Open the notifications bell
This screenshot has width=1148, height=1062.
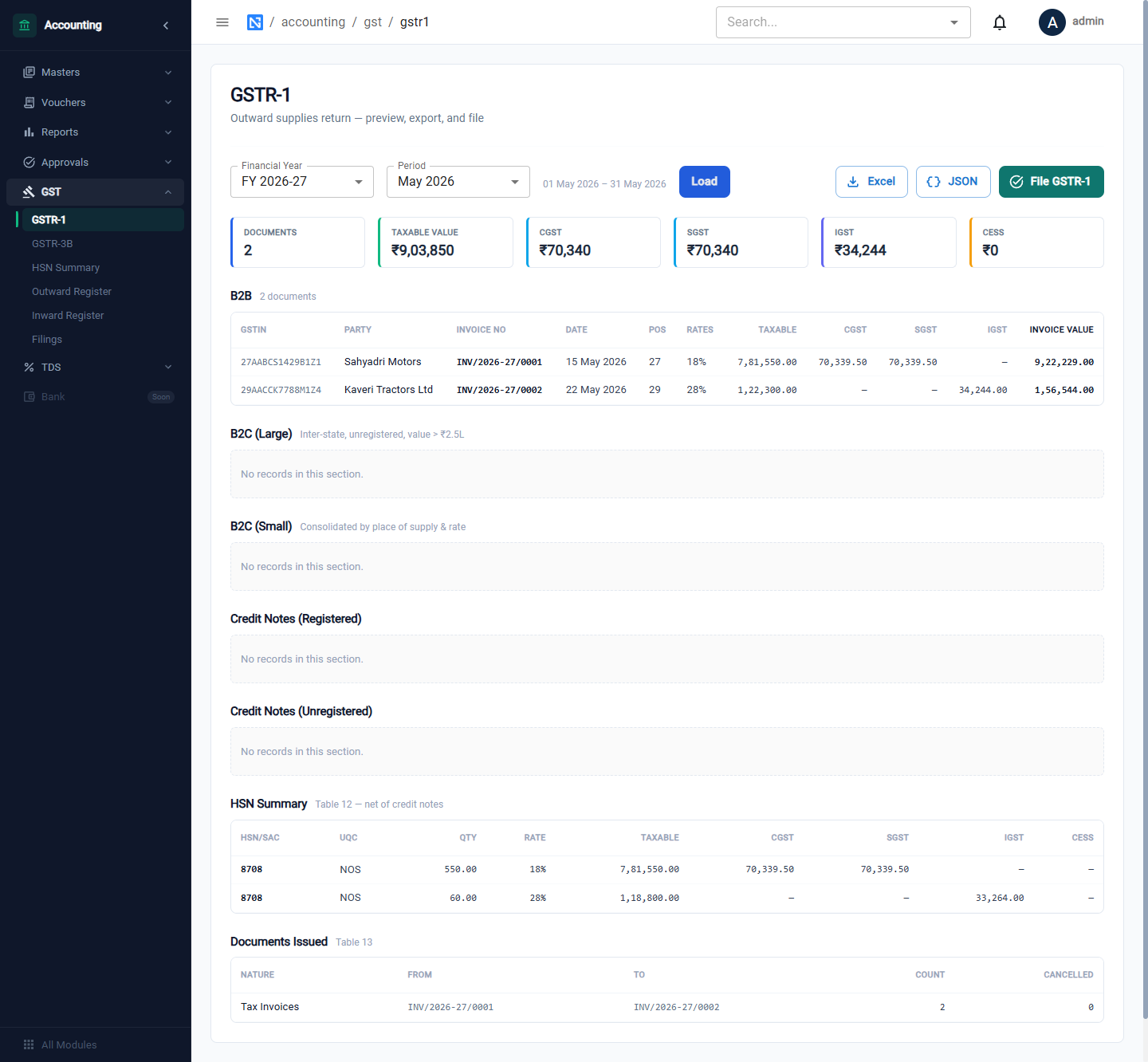1000,22
